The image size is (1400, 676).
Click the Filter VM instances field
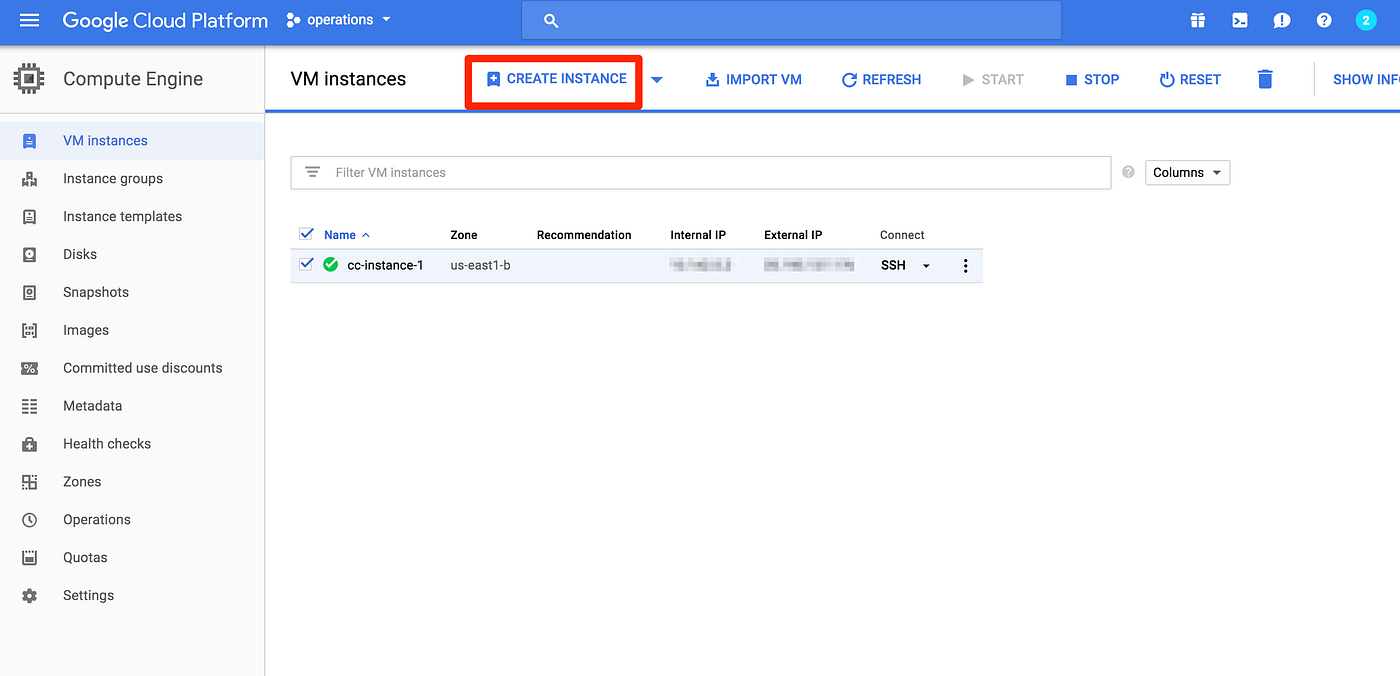[x=700, y=172]
